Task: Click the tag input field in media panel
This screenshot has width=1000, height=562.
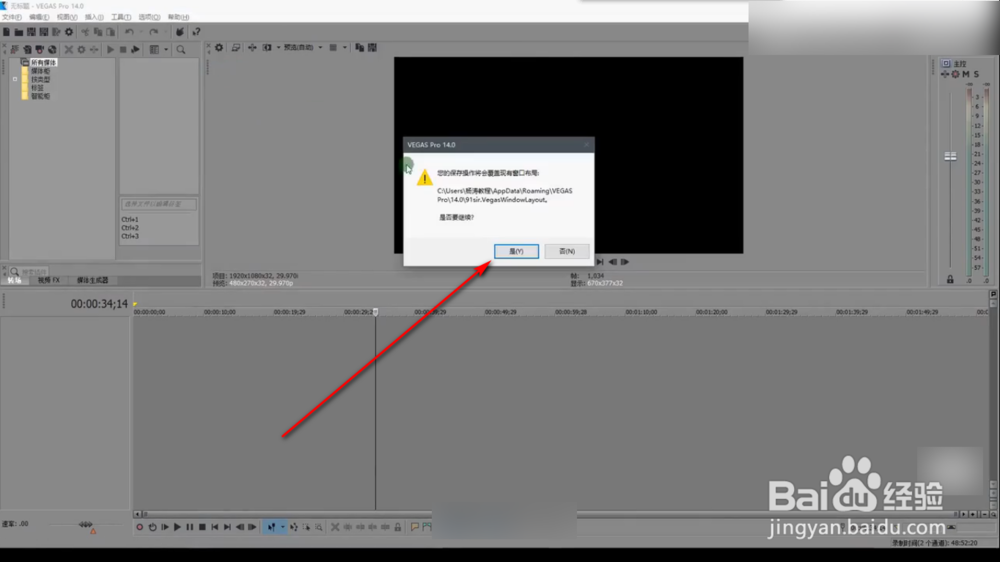Action: (159, 204)
